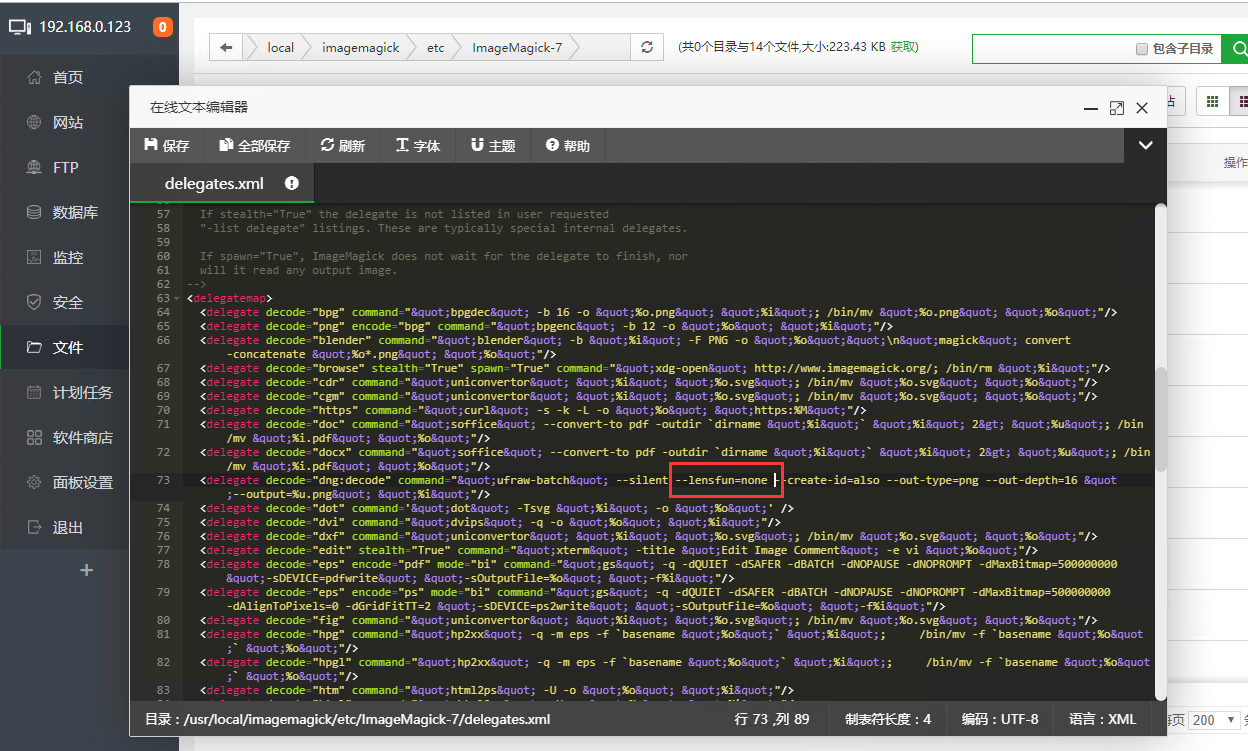Click the dot delegate on line 74
The width and height of the screenshot is (1248, 751).
(496, 508)
